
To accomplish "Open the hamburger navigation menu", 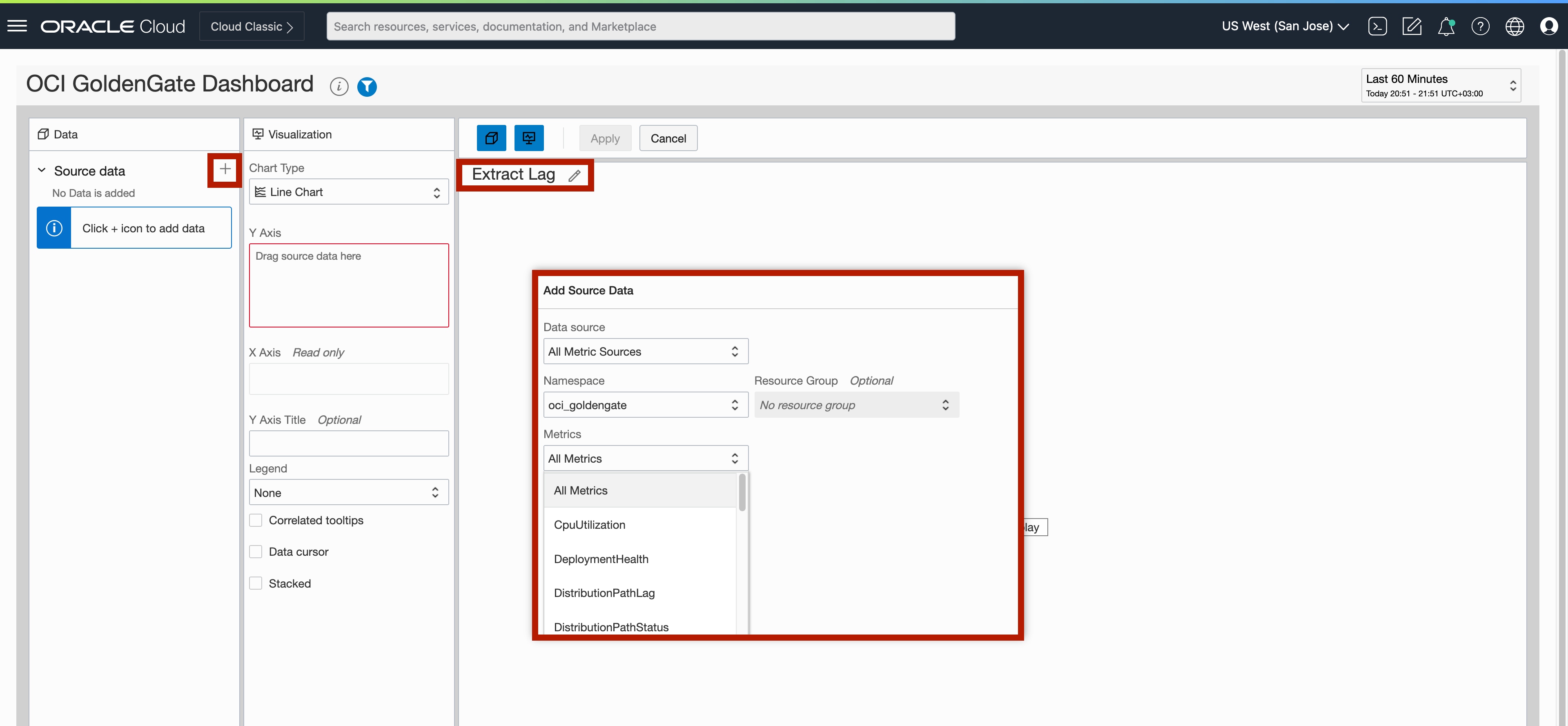I will (17, 26).
